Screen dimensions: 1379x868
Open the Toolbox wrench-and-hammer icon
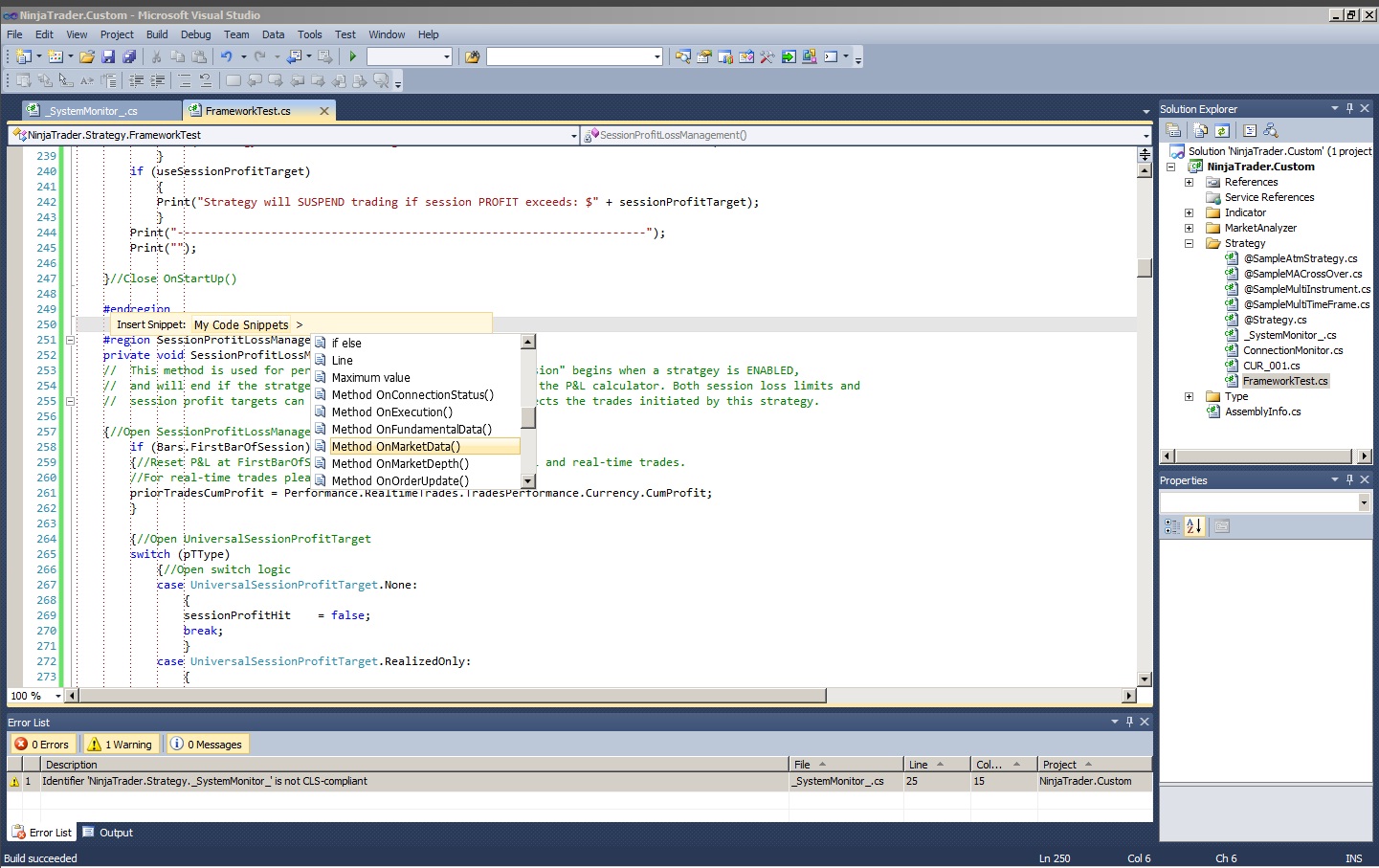[767, 57]
